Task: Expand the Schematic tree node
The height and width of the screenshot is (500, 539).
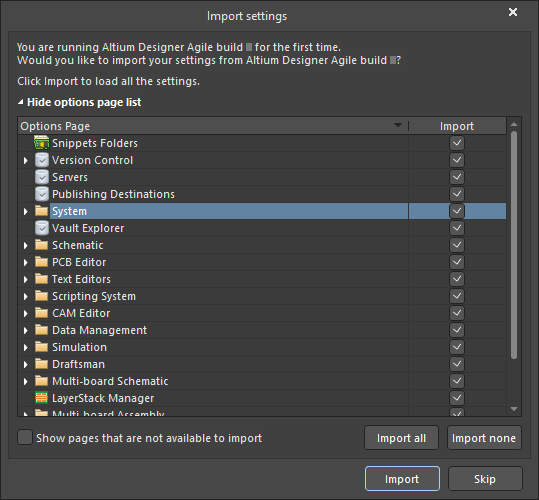Action: (25, 245)
